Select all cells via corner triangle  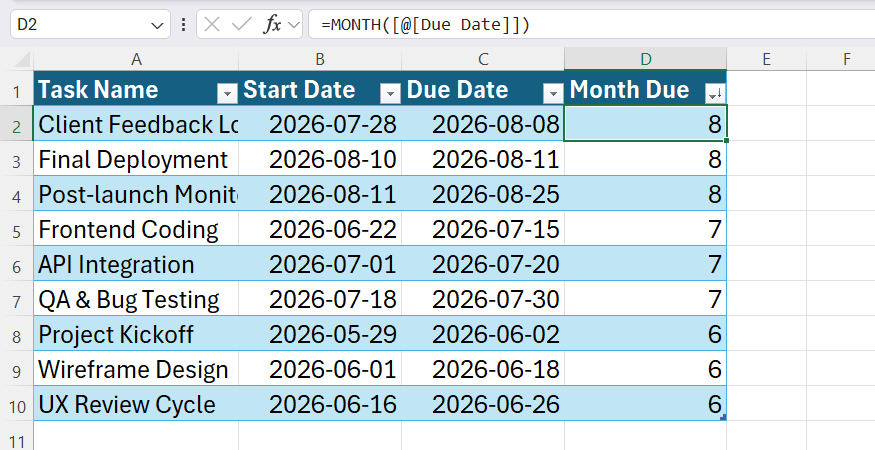coord(22,59)
